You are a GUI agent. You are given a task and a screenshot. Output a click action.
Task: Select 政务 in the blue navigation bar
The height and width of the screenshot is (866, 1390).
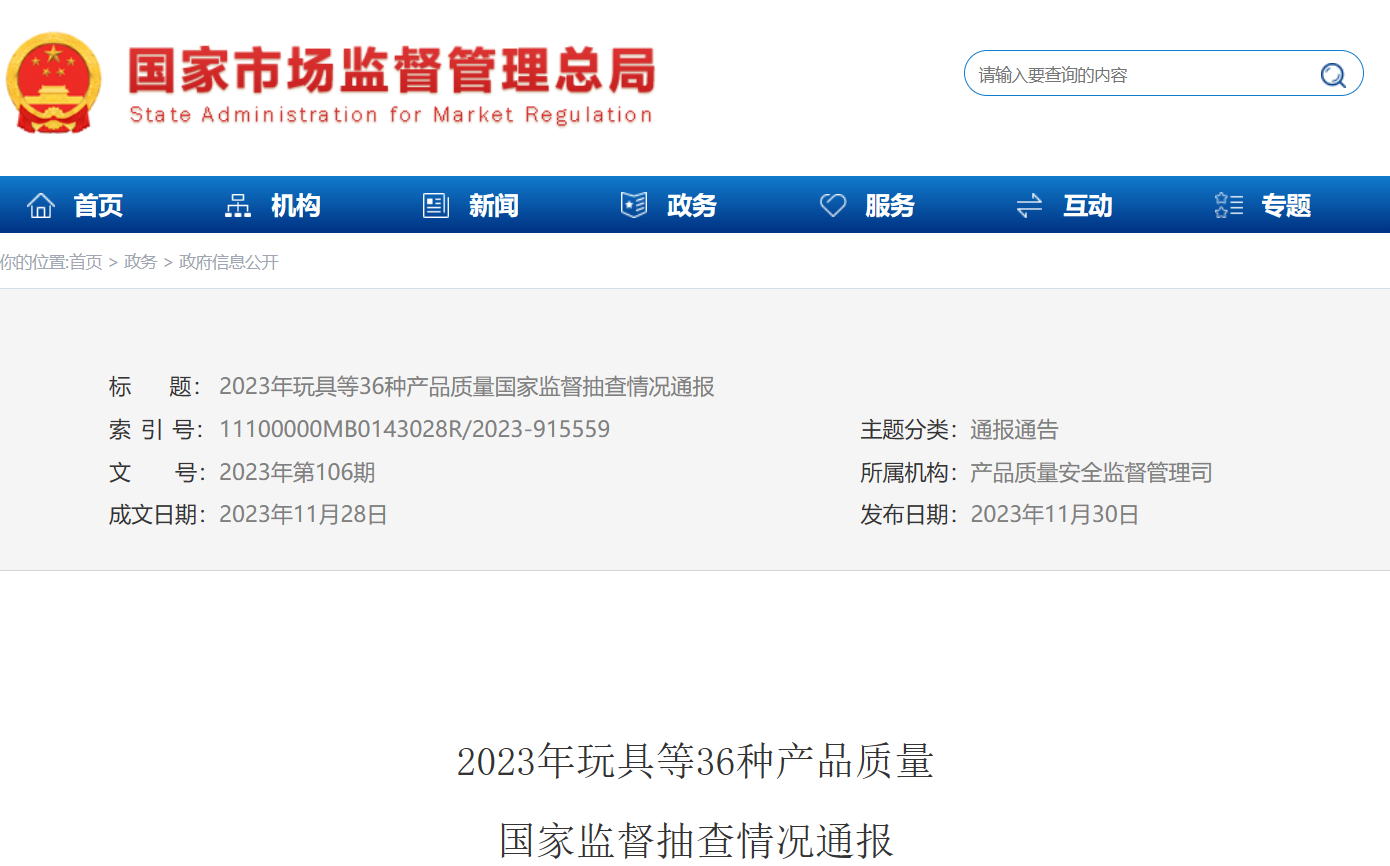692,206
